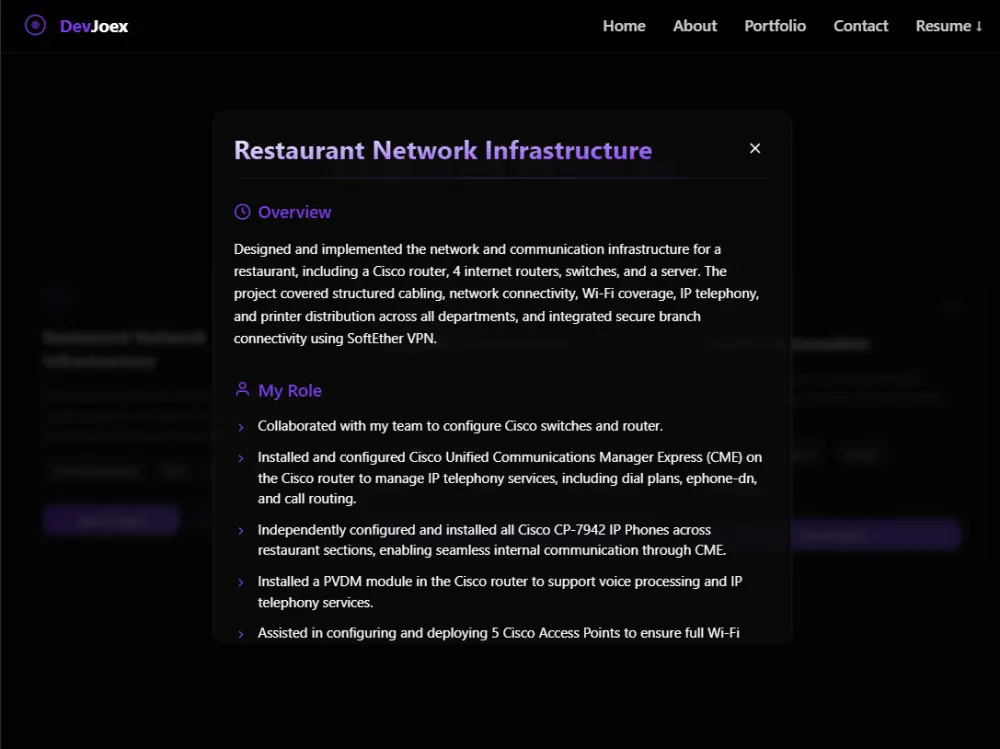Image resolution: width=1000 pixels, height=749 pixels.
Task: Click the DevJoex circular logo icon
Action: [35, 26]
